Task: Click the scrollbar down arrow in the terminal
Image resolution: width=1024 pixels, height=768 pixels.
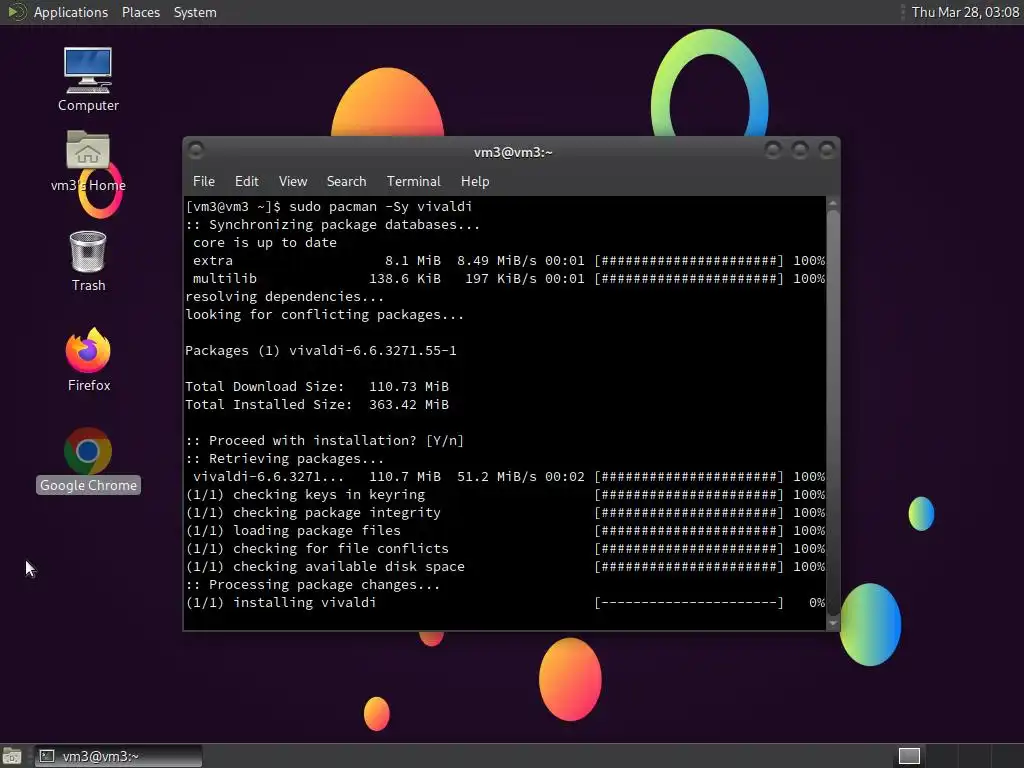Action: click(x=833, y=624)
